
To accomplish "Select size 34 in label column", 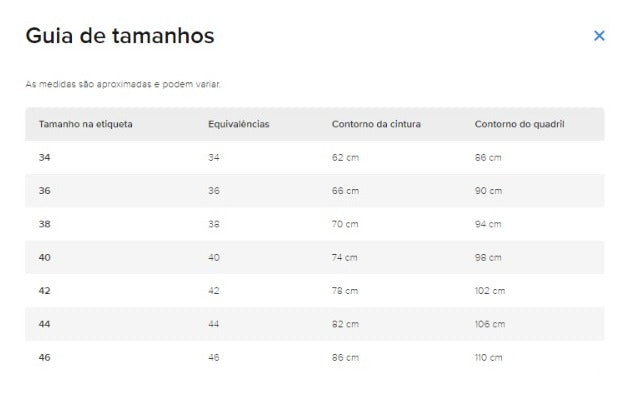I will (45, 157).
